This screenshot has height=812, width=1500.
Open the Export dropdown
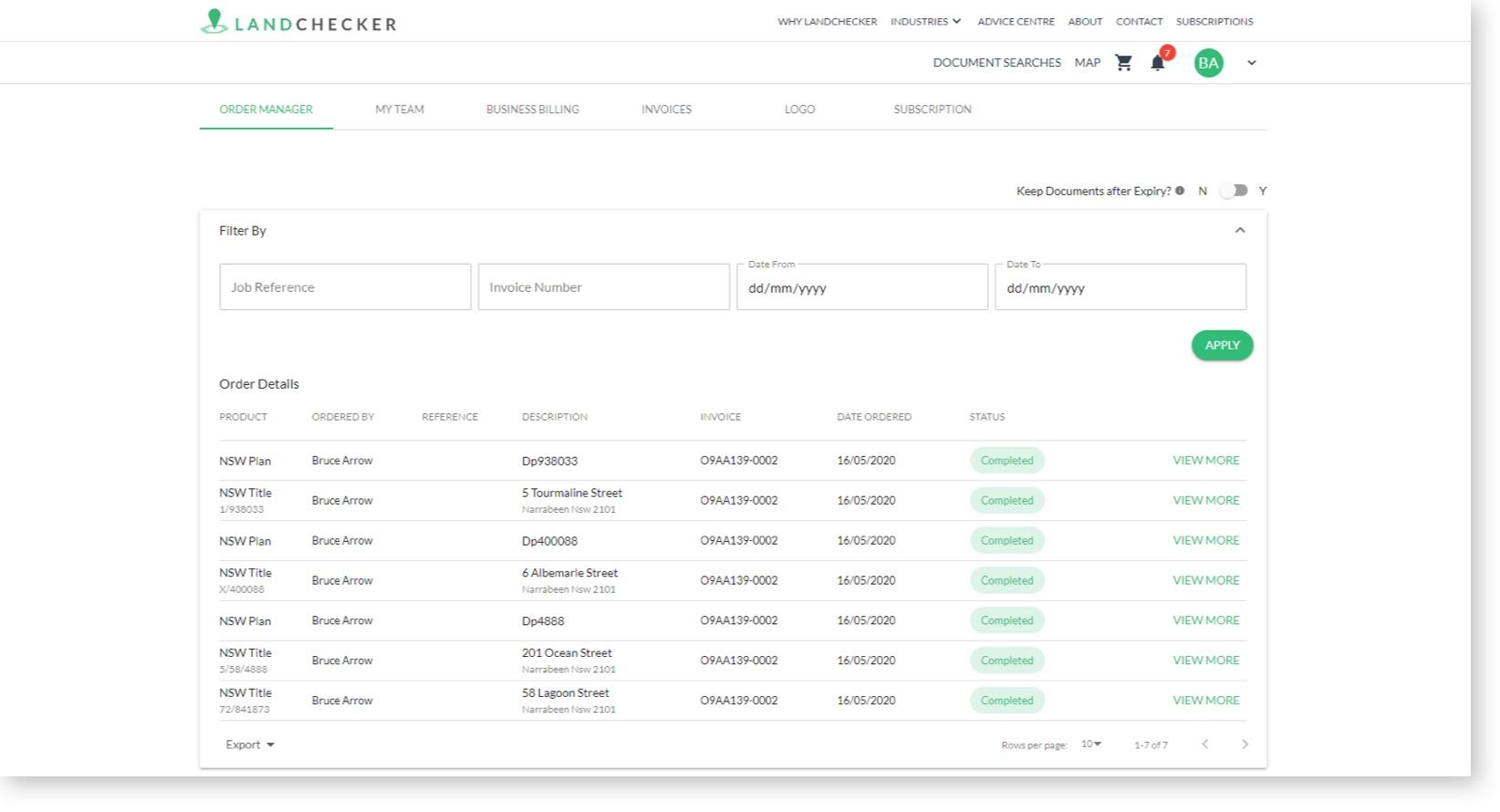click(250, 744)
